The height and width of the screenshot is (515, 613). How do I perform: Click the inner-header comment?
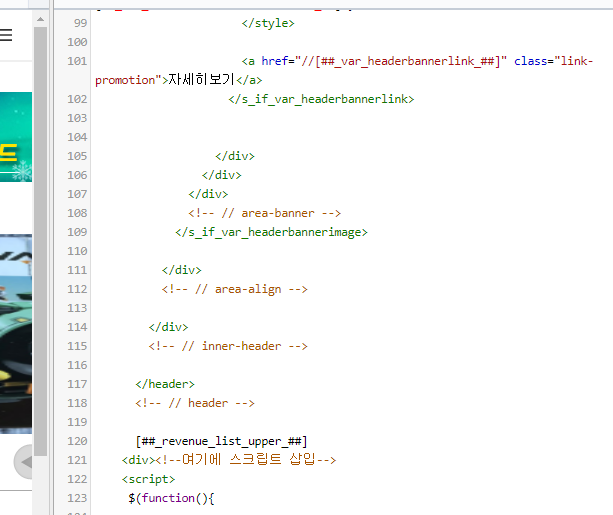228,346
